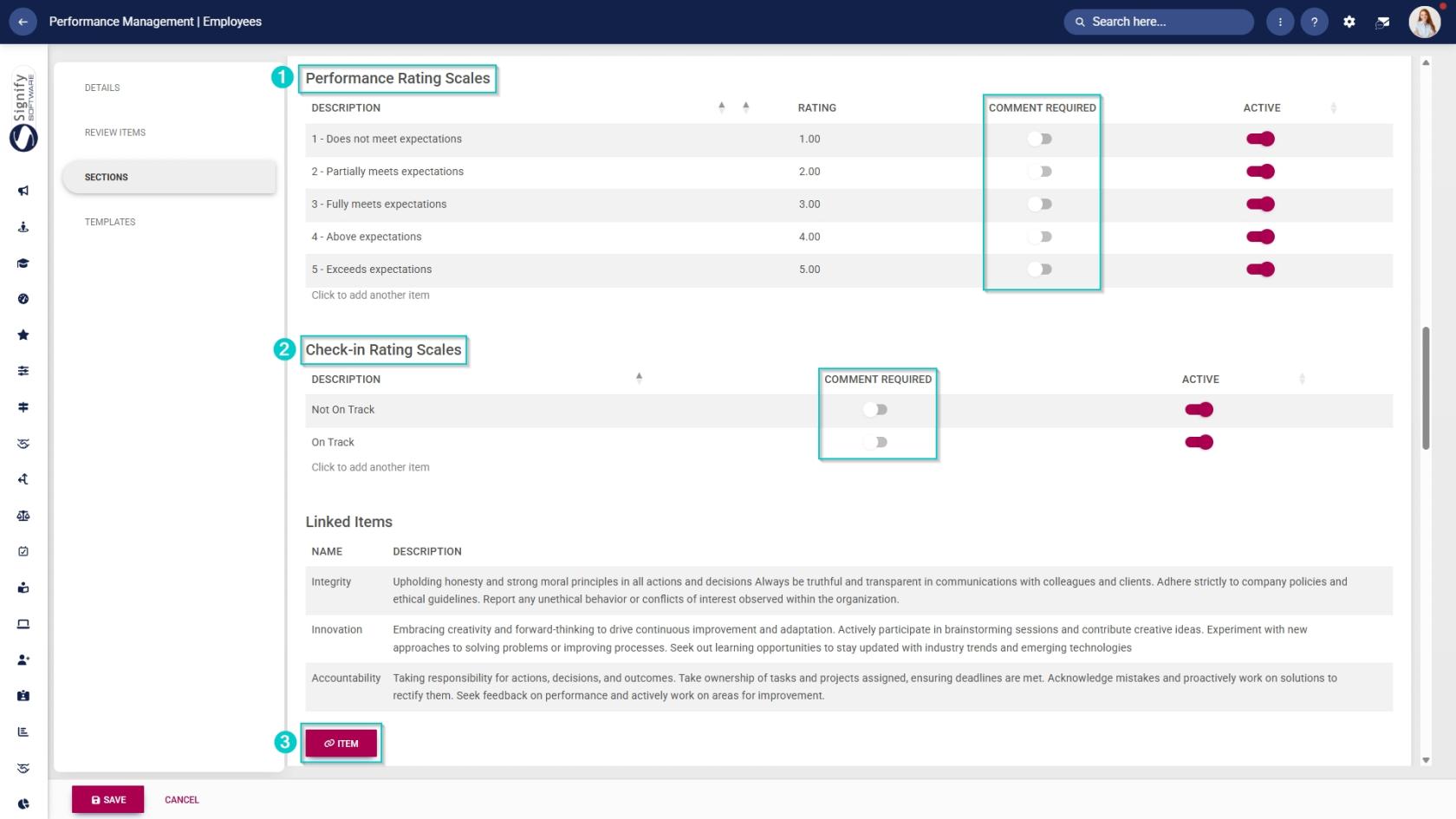Open the branching arrows sidebar icon
This screenshot has height=819, width=1456.
point(23,479)
